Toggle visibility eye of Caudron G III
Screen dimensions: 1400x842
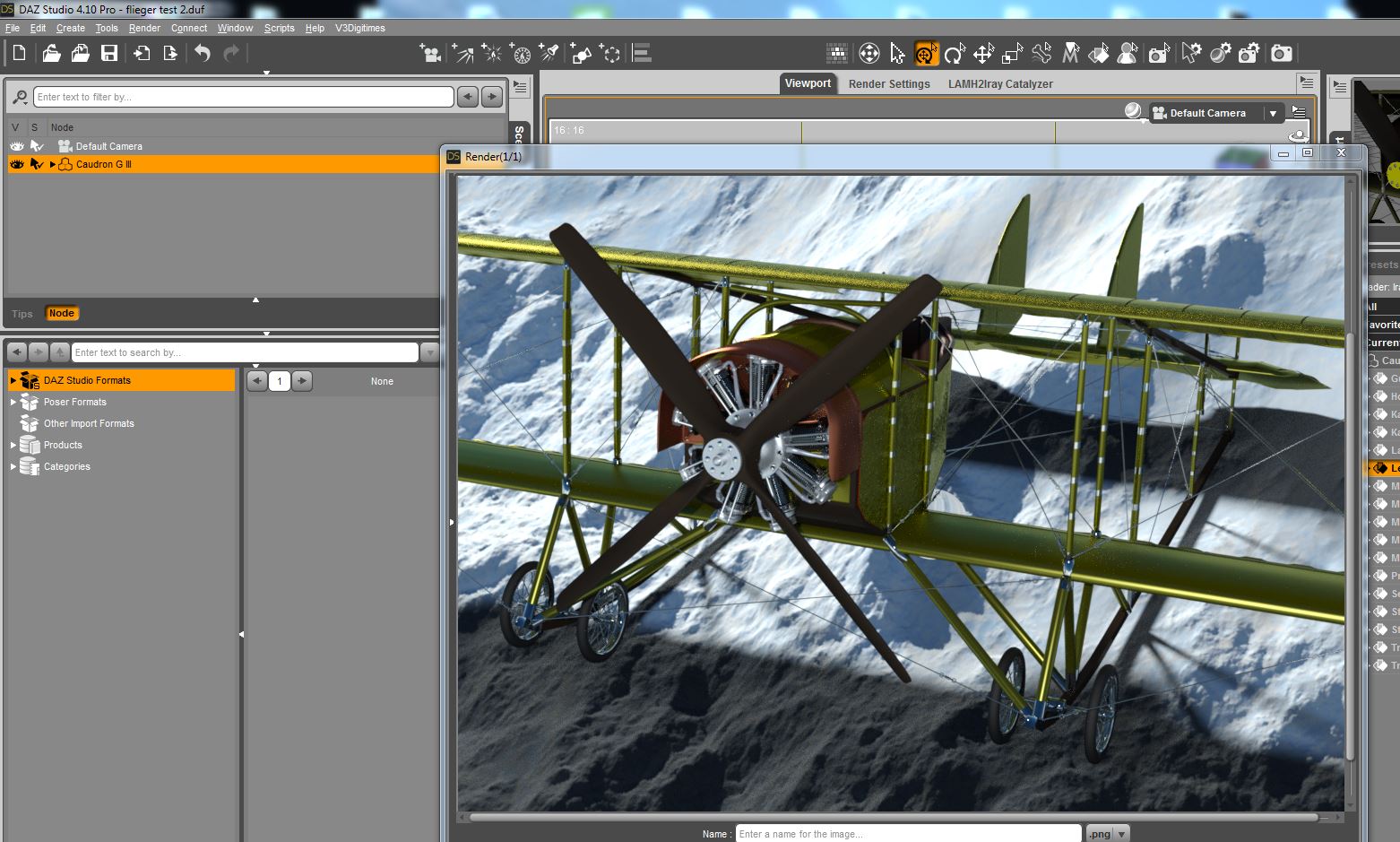point(17,164)
